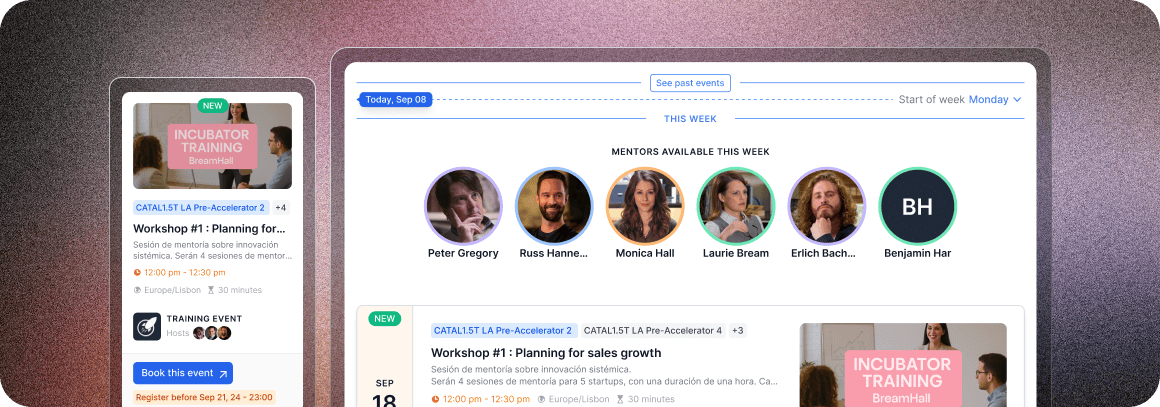Select the Today, Sep 08 timeline marker

pyautogui.click(x=395, y=100)
